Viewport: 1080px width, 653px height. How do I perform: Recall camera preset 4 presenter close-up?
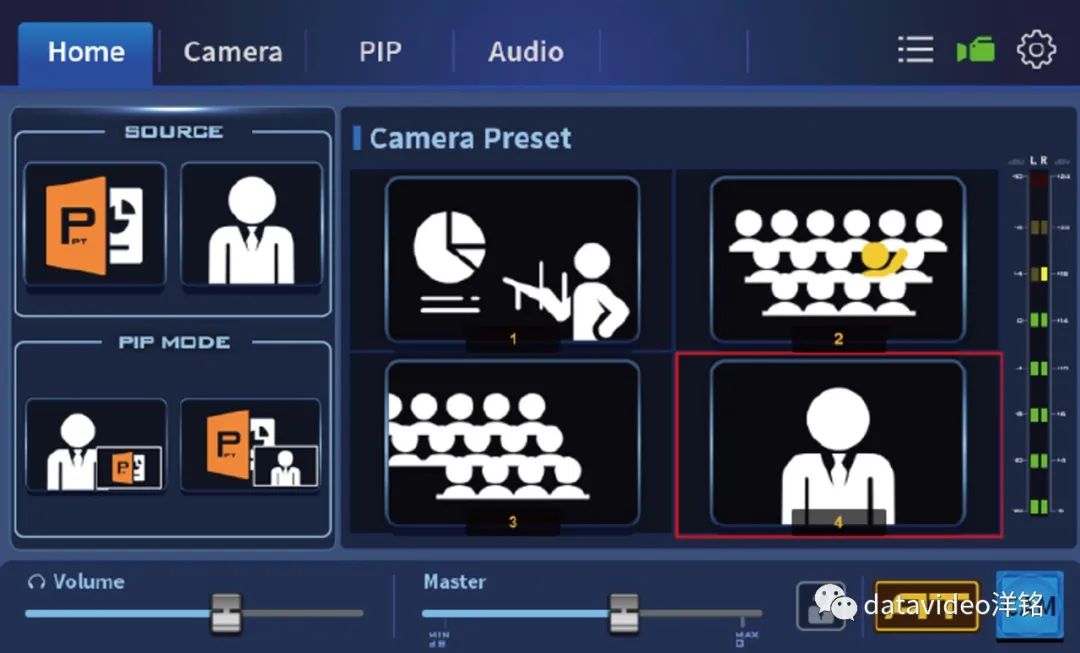(x=837, y=442)
